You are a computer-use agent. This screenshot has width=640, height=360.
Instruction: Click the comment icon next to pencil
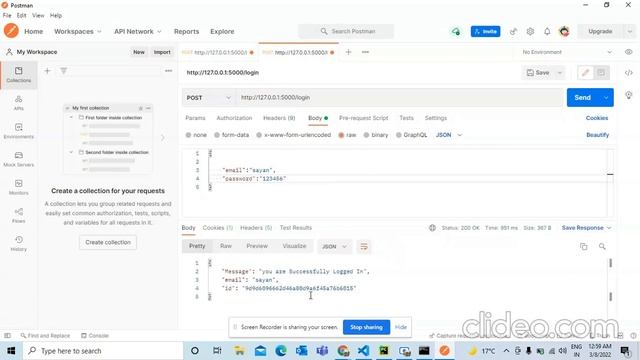pyautogui.click(x=601, y=73)
